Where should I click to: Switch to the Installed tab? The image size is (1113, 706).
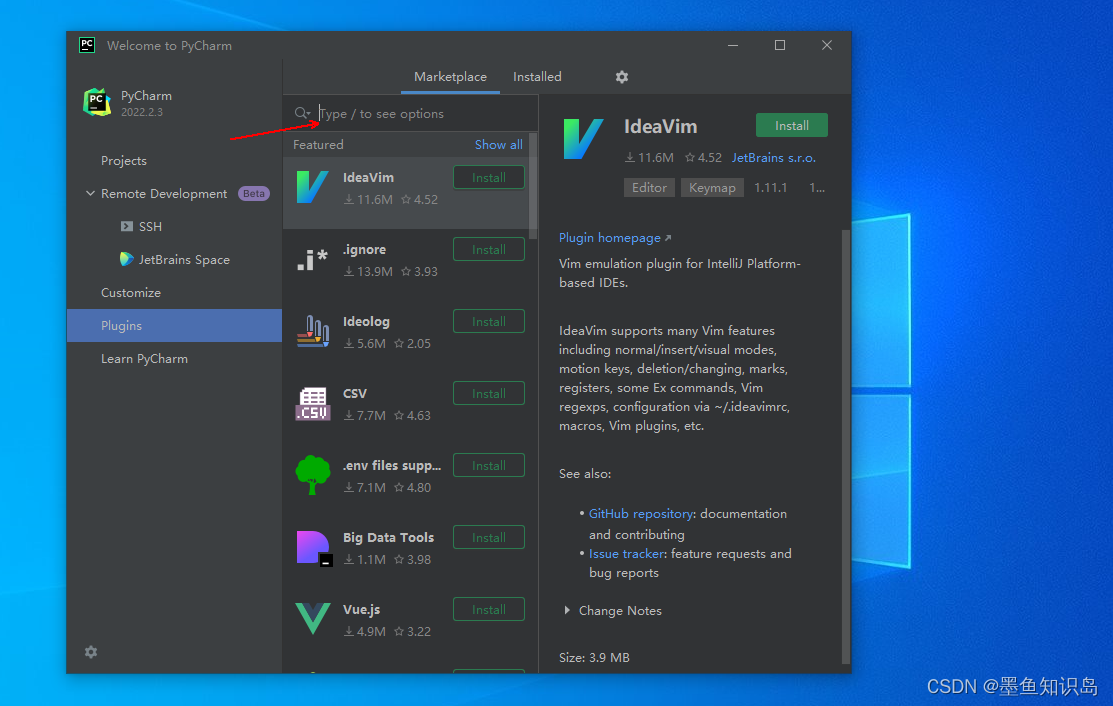(537, 77)
